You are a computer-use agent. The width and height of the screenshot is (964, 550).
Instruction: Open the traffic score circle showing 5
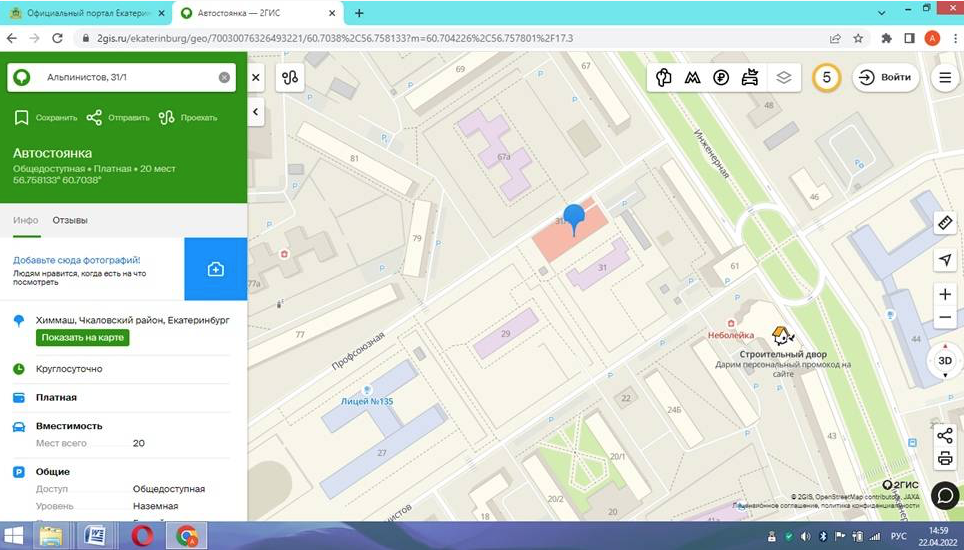tap(826, 77)
